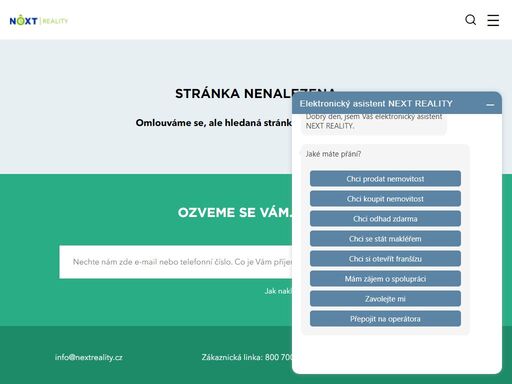512x384 pixels.
Task: Click the 'Zákaznická linka' phone number
Action: pos(247,357)
